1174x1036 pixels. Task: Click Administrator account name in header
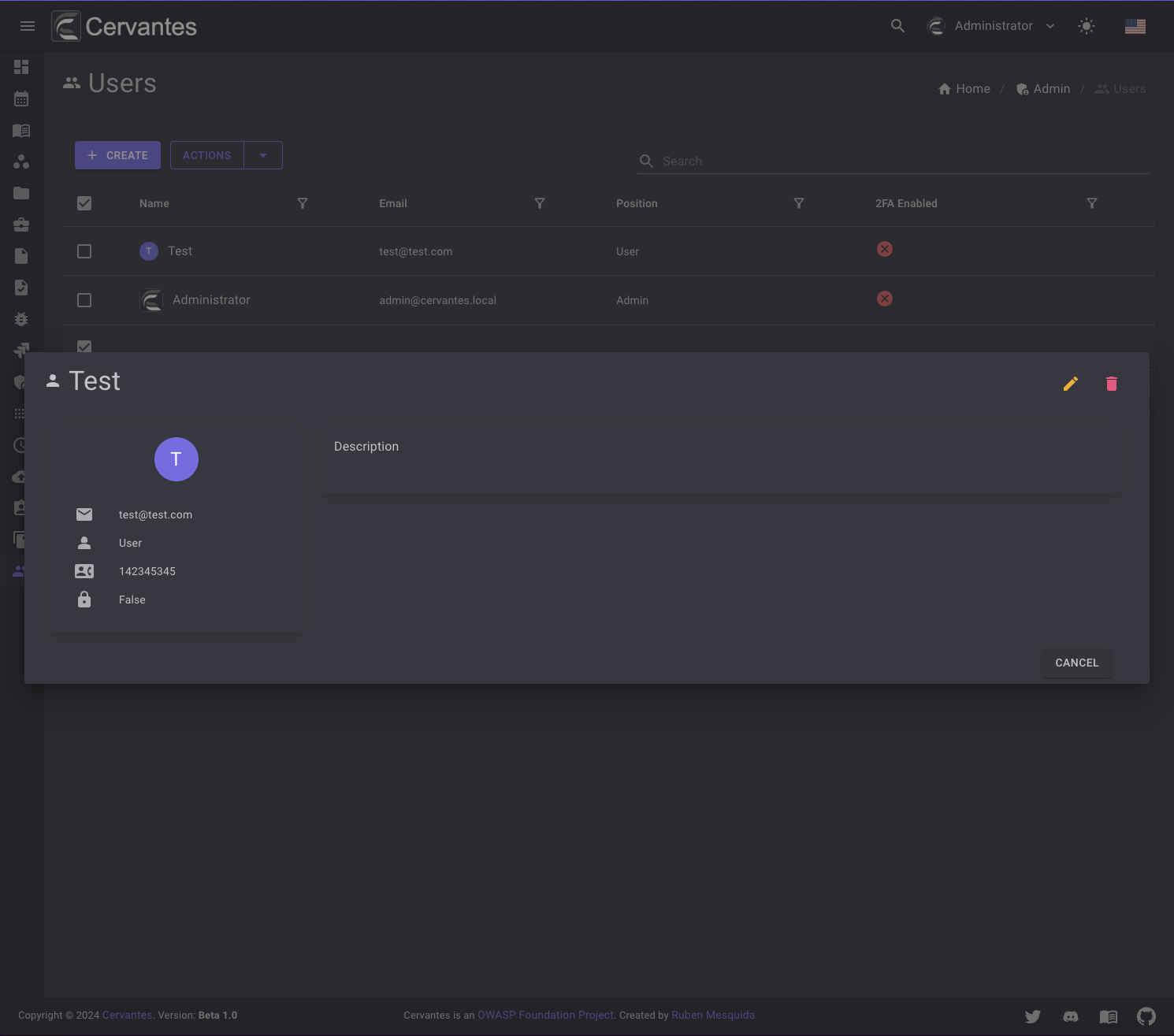pos(994,26)
